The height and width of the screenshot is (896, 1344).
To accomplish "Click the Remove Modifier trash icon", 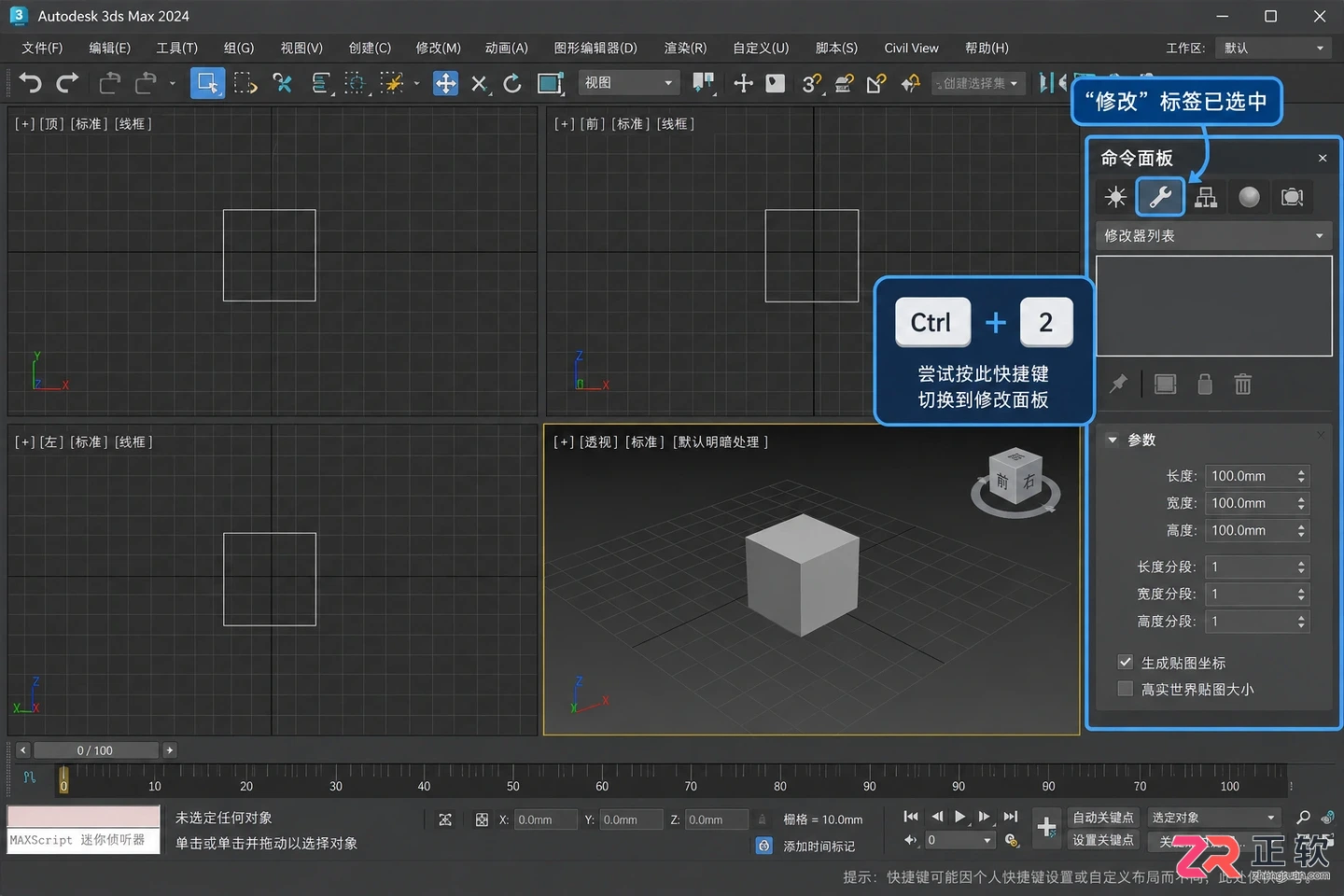I will (x=1243, y=384).
